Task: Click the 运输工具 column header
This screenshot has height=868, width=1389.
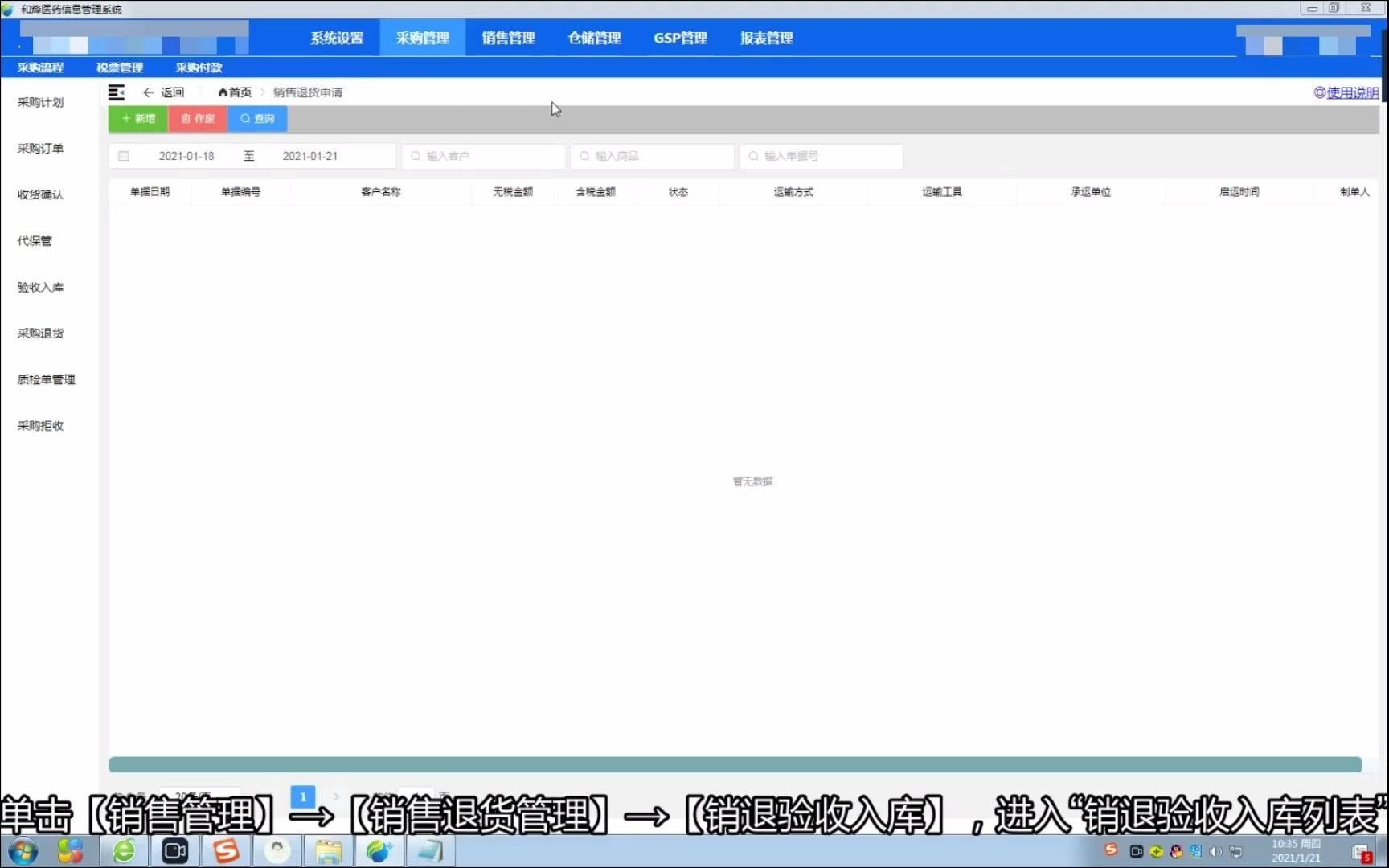Action: [x=942, y=192]
